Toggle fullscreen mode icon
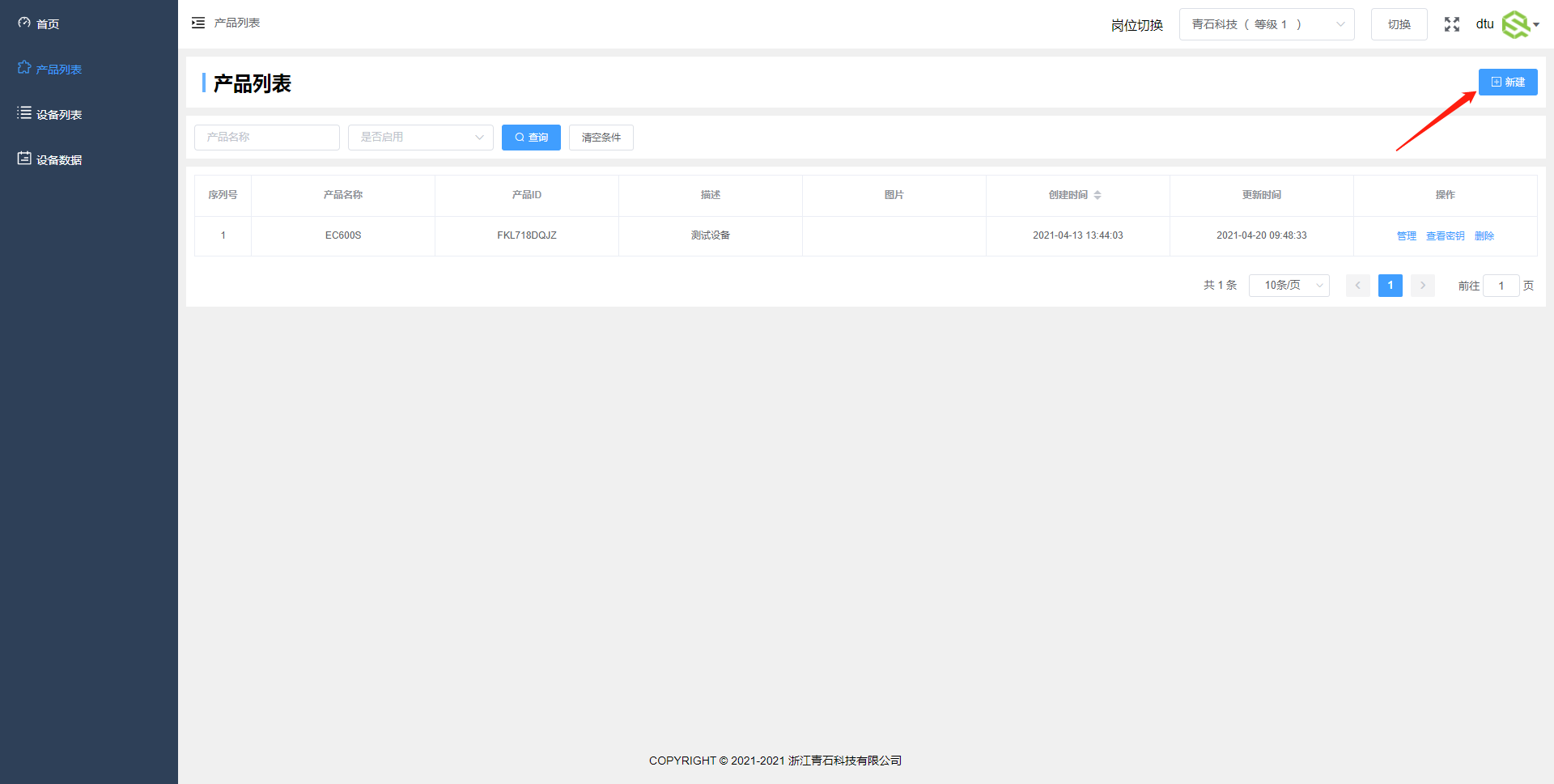This screenshot has width=1554, height=784. click(1451, 24)
